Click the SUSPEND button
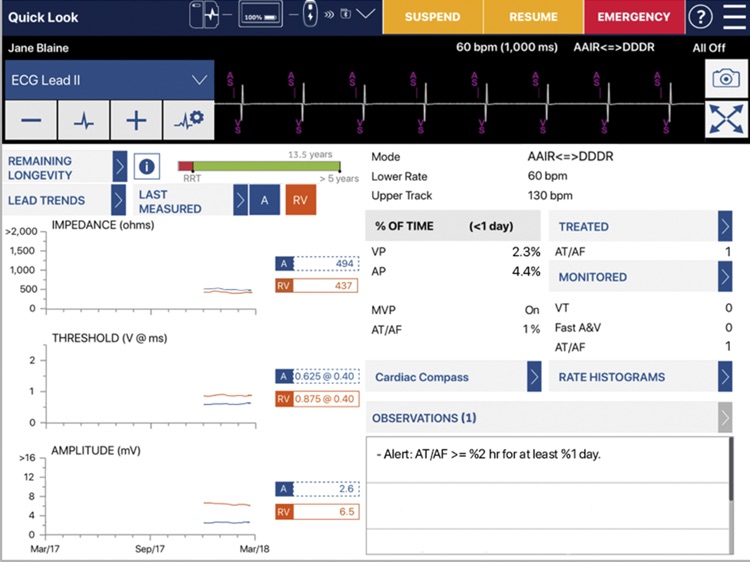 (x=432, y=17)
